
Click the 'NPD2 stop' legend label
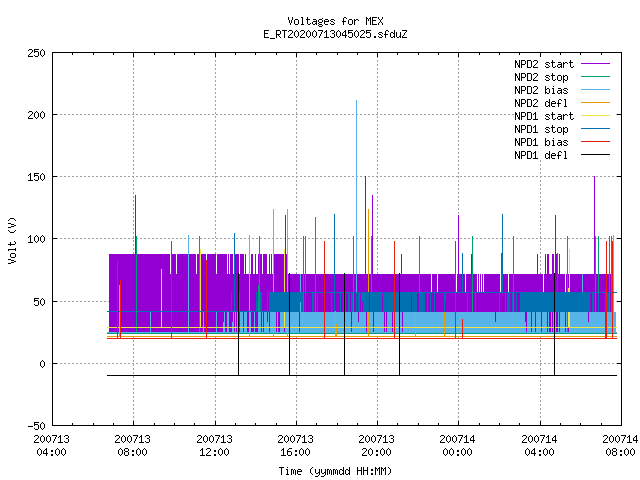[x=541, y=77]
